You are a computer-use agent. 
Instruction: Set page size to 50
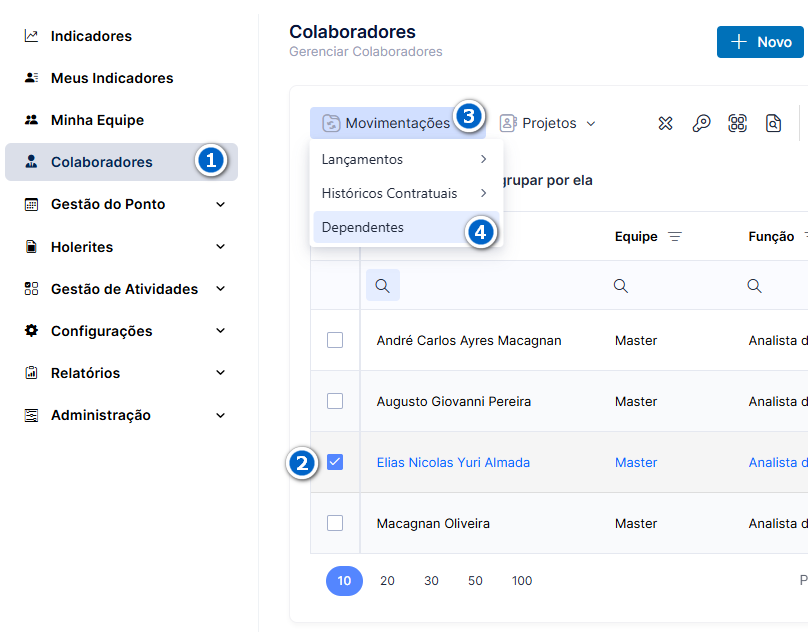tap(475, 581)
